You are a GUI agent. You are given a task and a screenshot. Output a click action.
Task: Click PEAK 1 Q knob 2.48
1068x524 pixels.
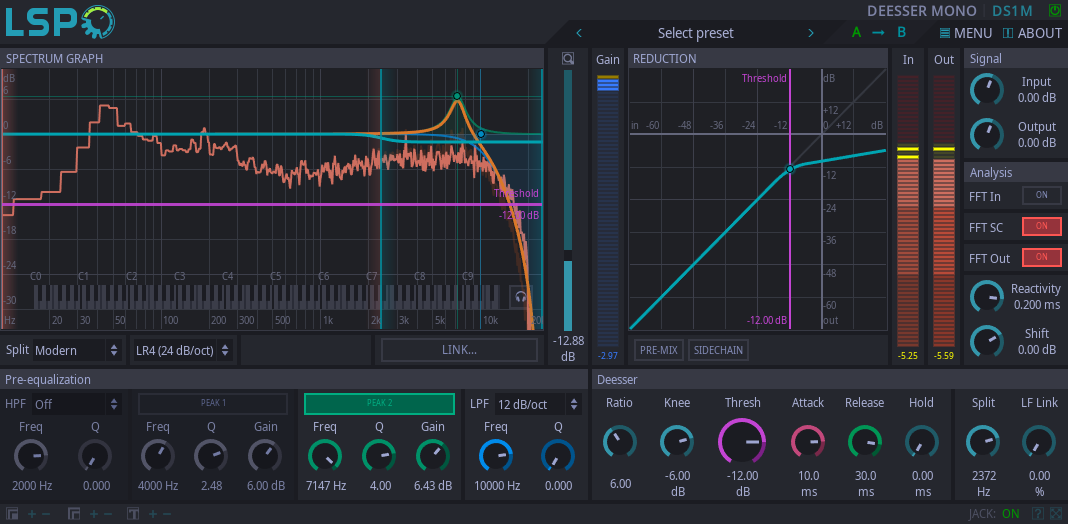[x=211, y=457]
